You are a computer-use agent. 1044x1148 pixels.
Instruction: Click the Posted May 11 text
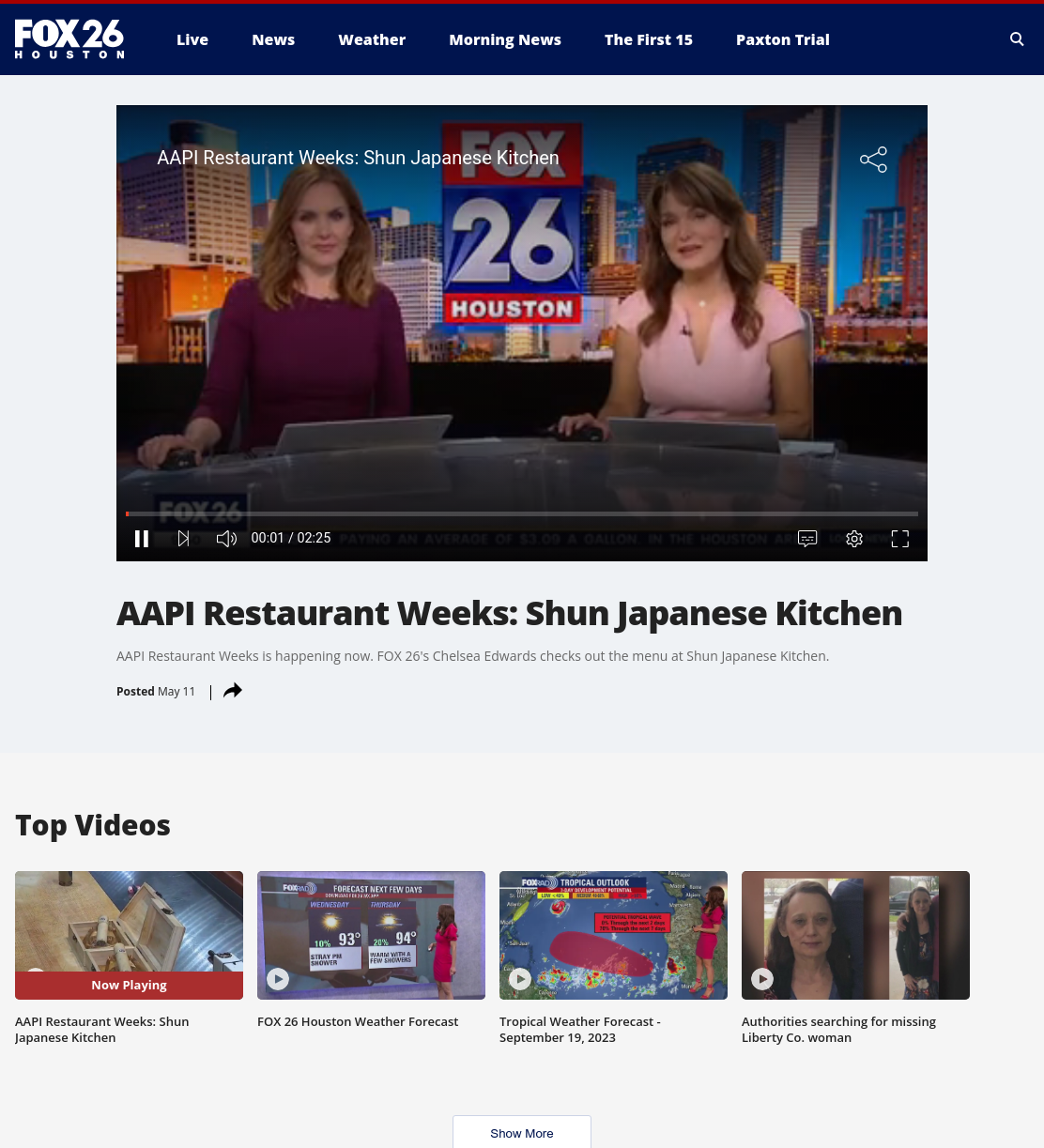[x=156, y=691]
